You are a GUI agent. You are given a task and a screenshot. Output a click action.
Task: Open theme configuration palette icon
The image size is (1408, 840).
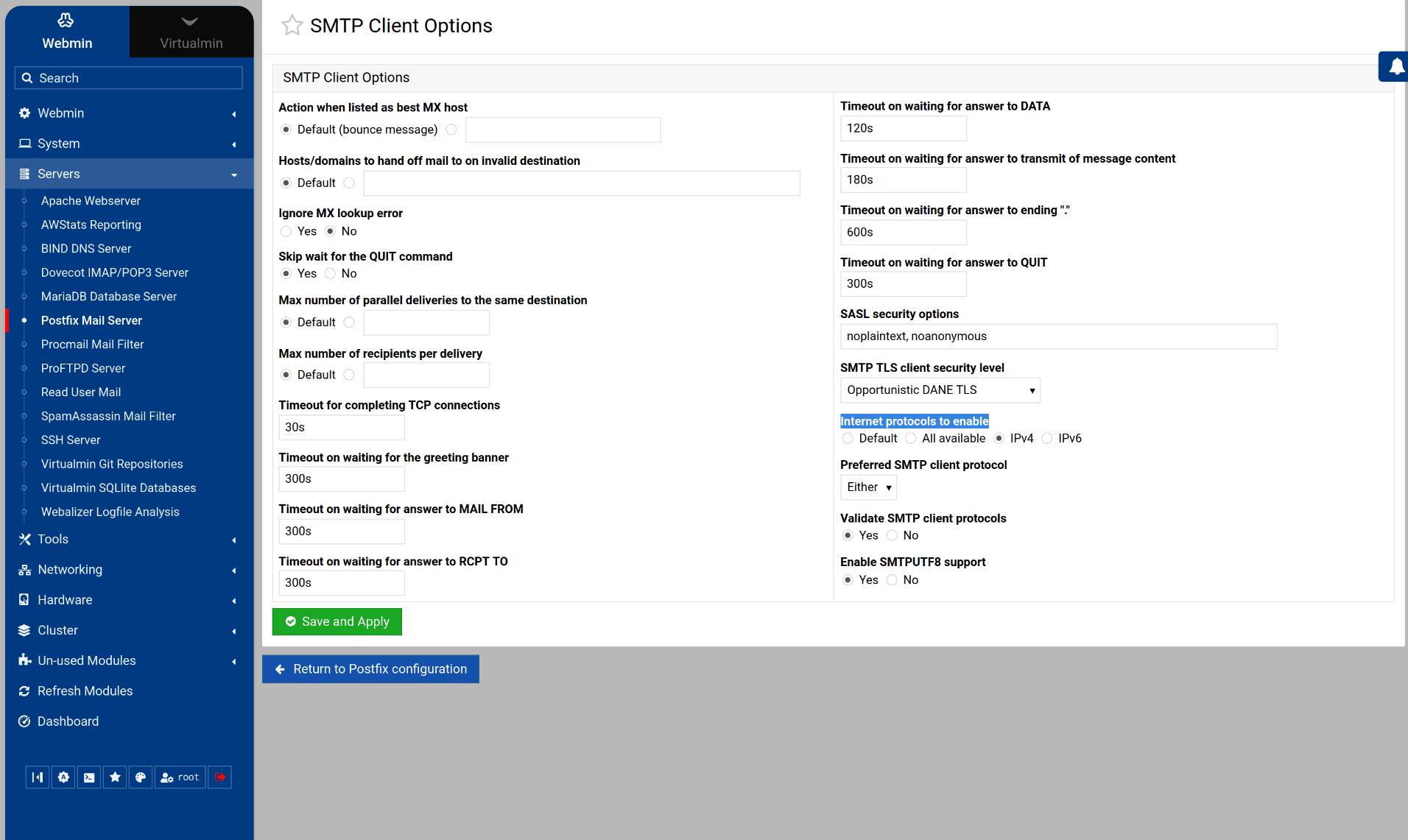point(141,777)
